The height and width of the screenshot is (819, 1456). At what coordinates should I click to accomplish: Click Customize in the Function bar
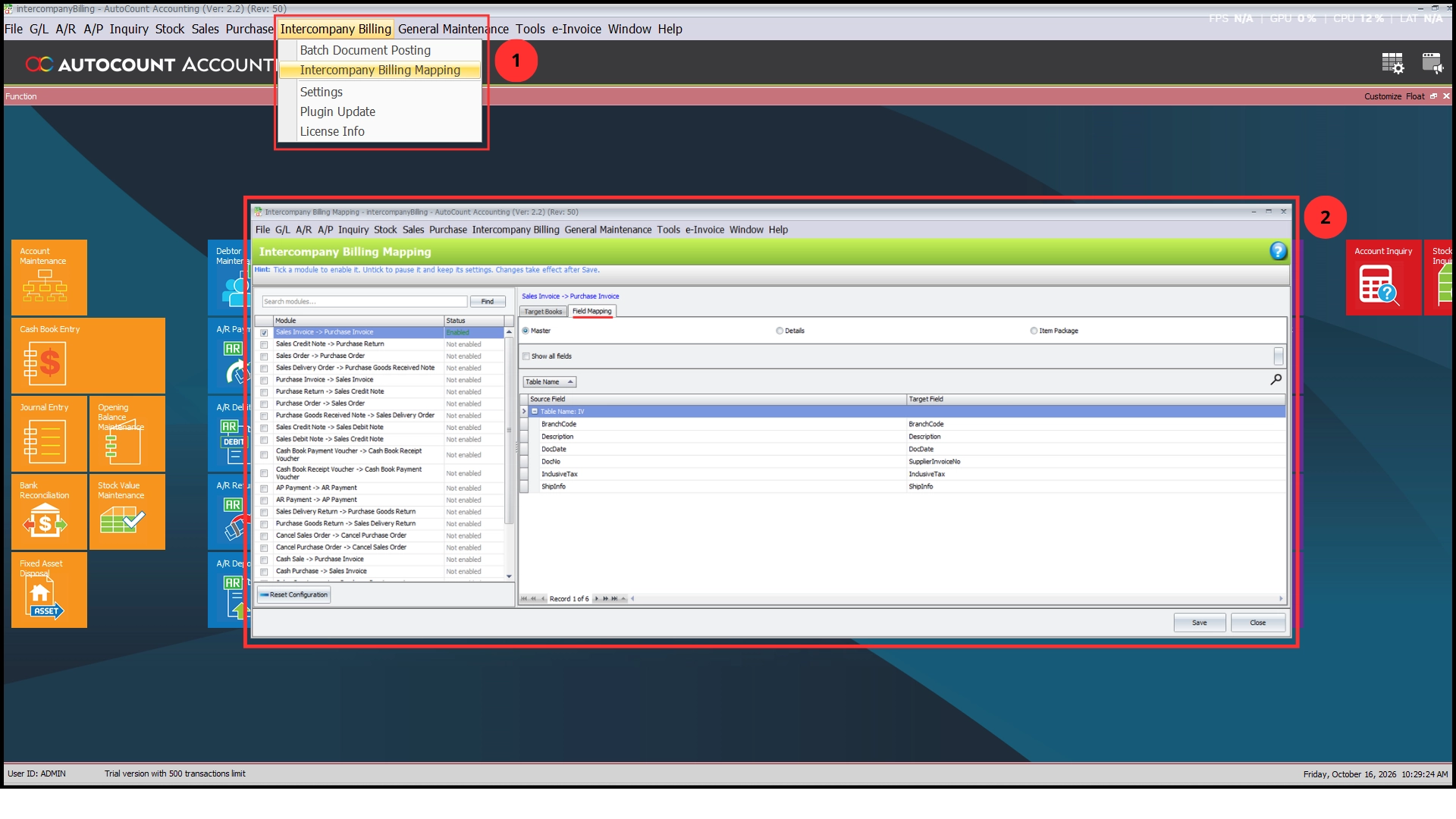point(1382,96)
